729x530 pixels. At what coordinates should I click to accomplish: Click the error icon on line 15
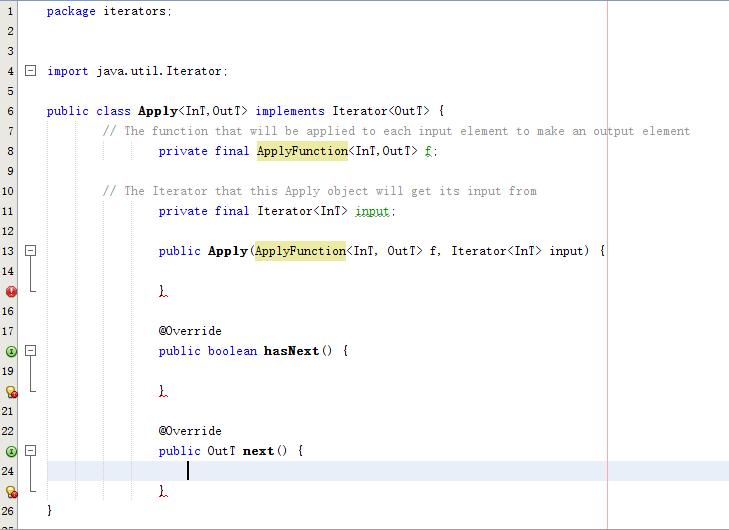click(x=11, y=291)
